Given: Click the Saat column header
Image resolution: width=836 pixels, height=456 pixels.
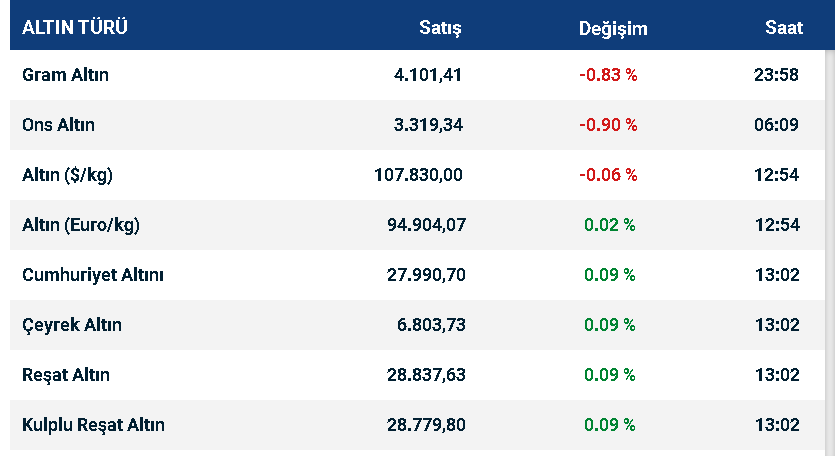Looking at the screenshot, I should [784, 27].
